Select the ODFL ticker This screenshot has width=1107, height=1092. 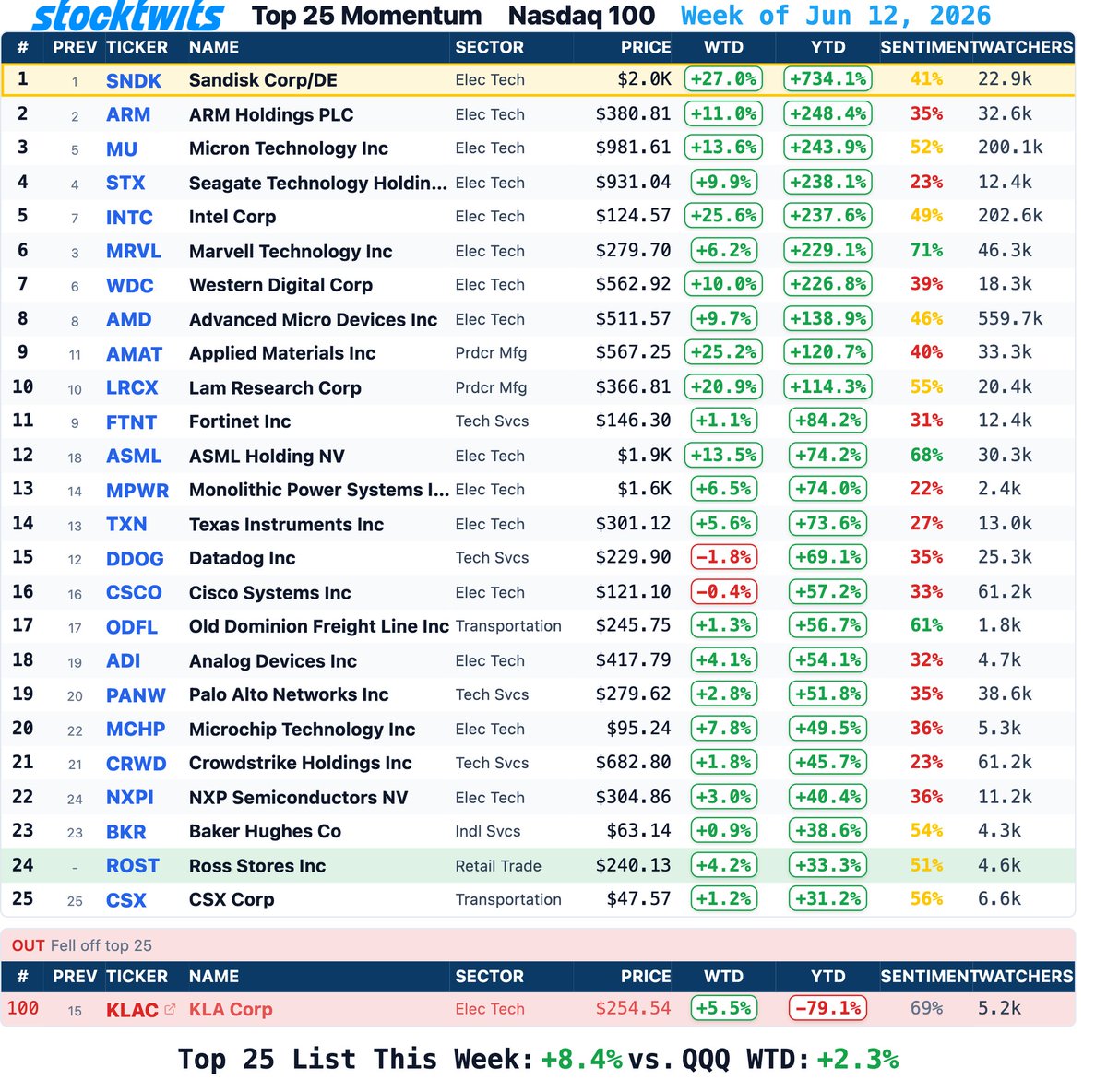click(132, 627)
